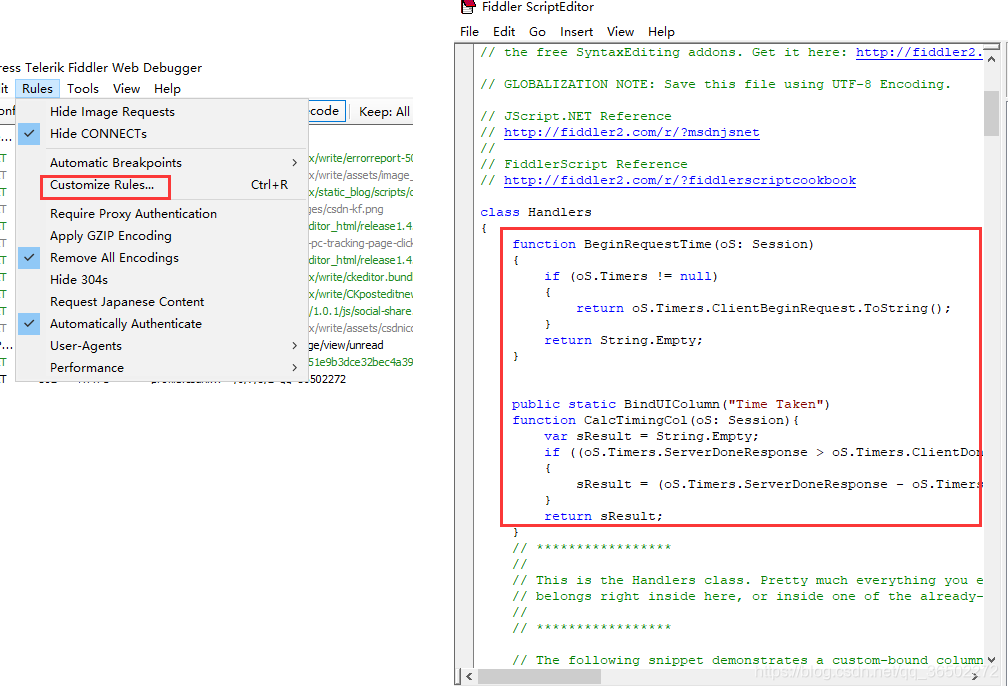Expand the Automatic Breakpoints submenu
Screen dimensions: 1008x690
[x=162, y=163]
